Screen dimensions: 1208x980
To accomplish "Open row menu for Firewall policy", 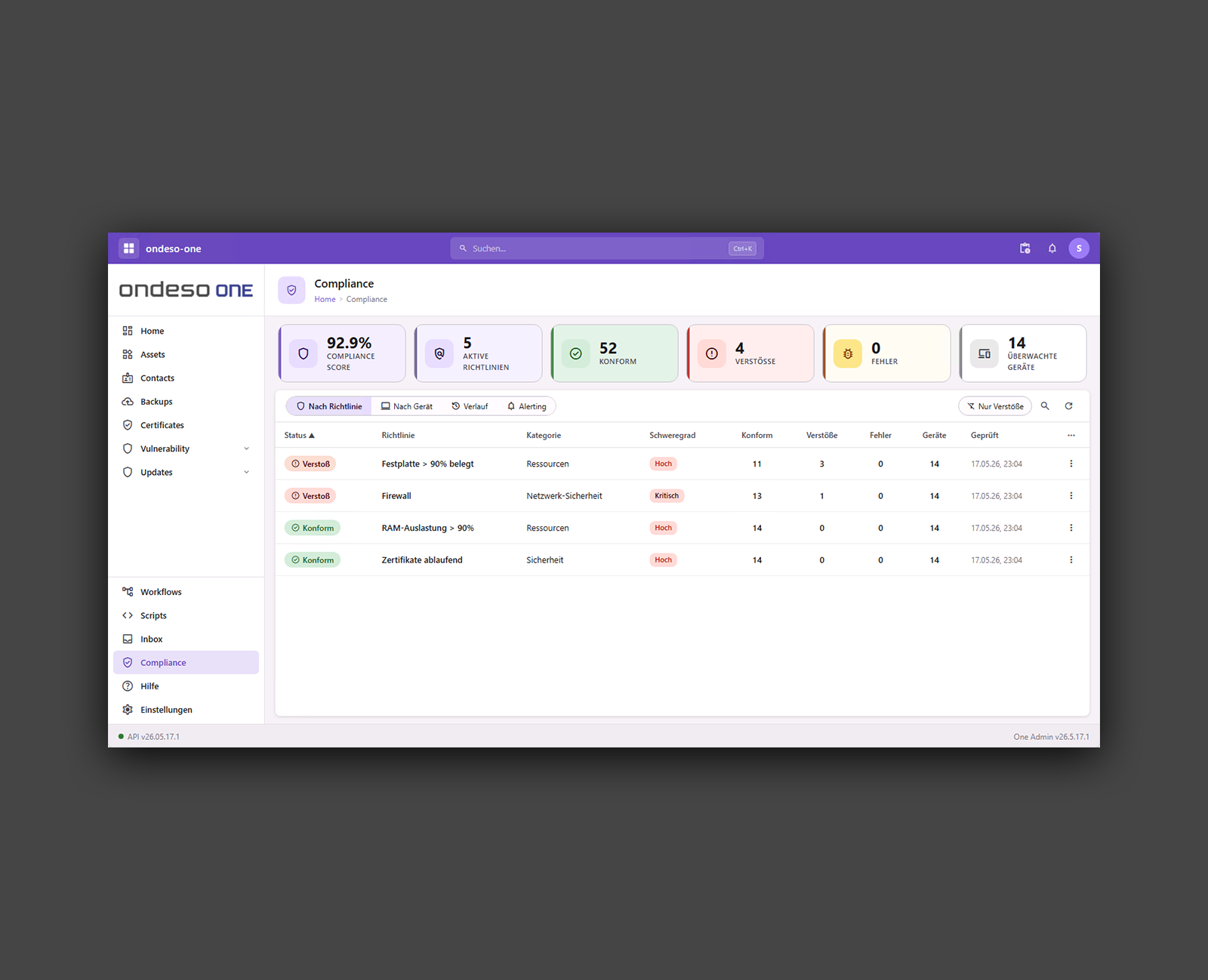I will click(x=1071, y=496).
